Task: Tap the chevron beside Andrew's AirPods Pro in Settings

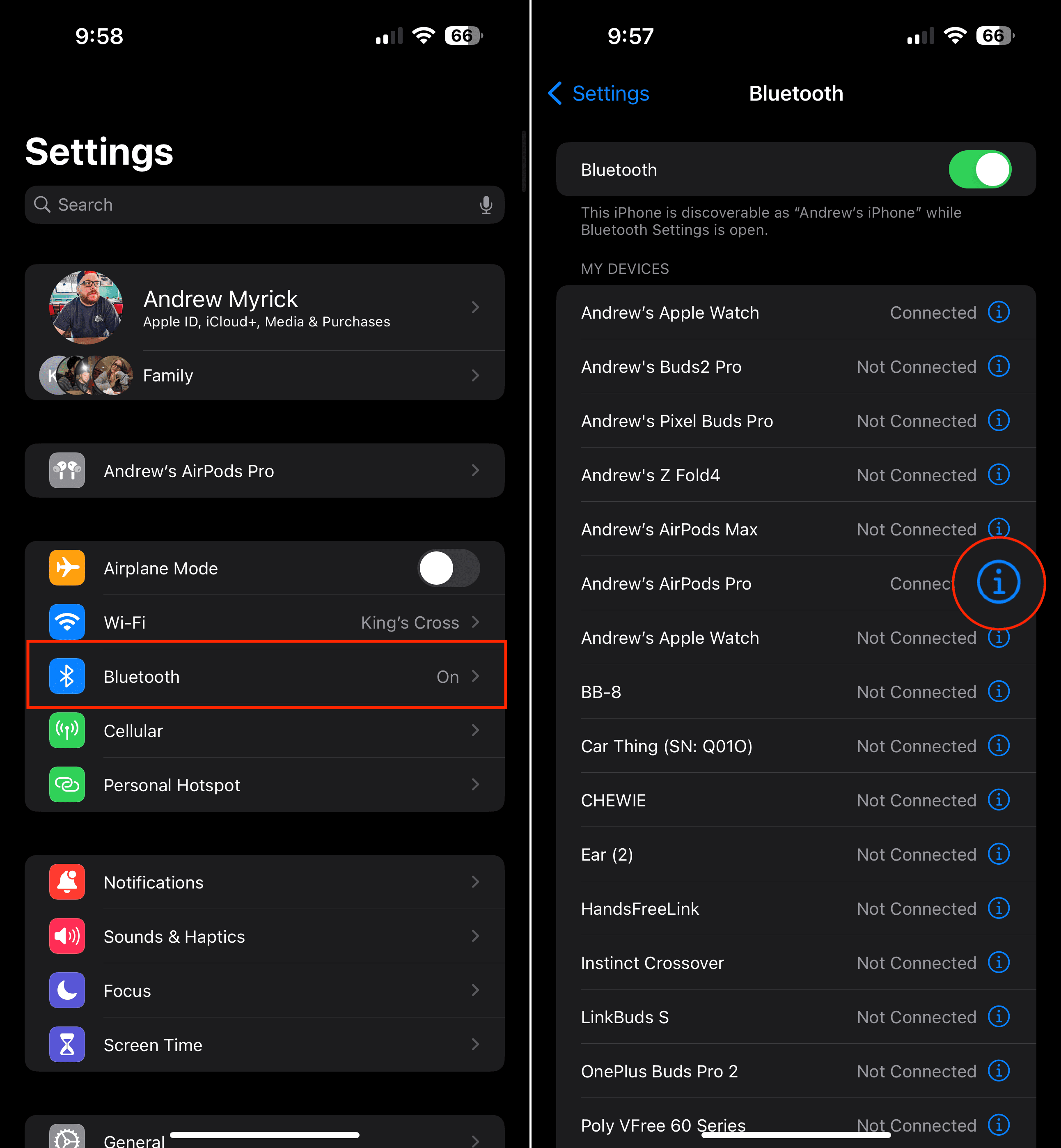Action: click(x=475, y=471)
